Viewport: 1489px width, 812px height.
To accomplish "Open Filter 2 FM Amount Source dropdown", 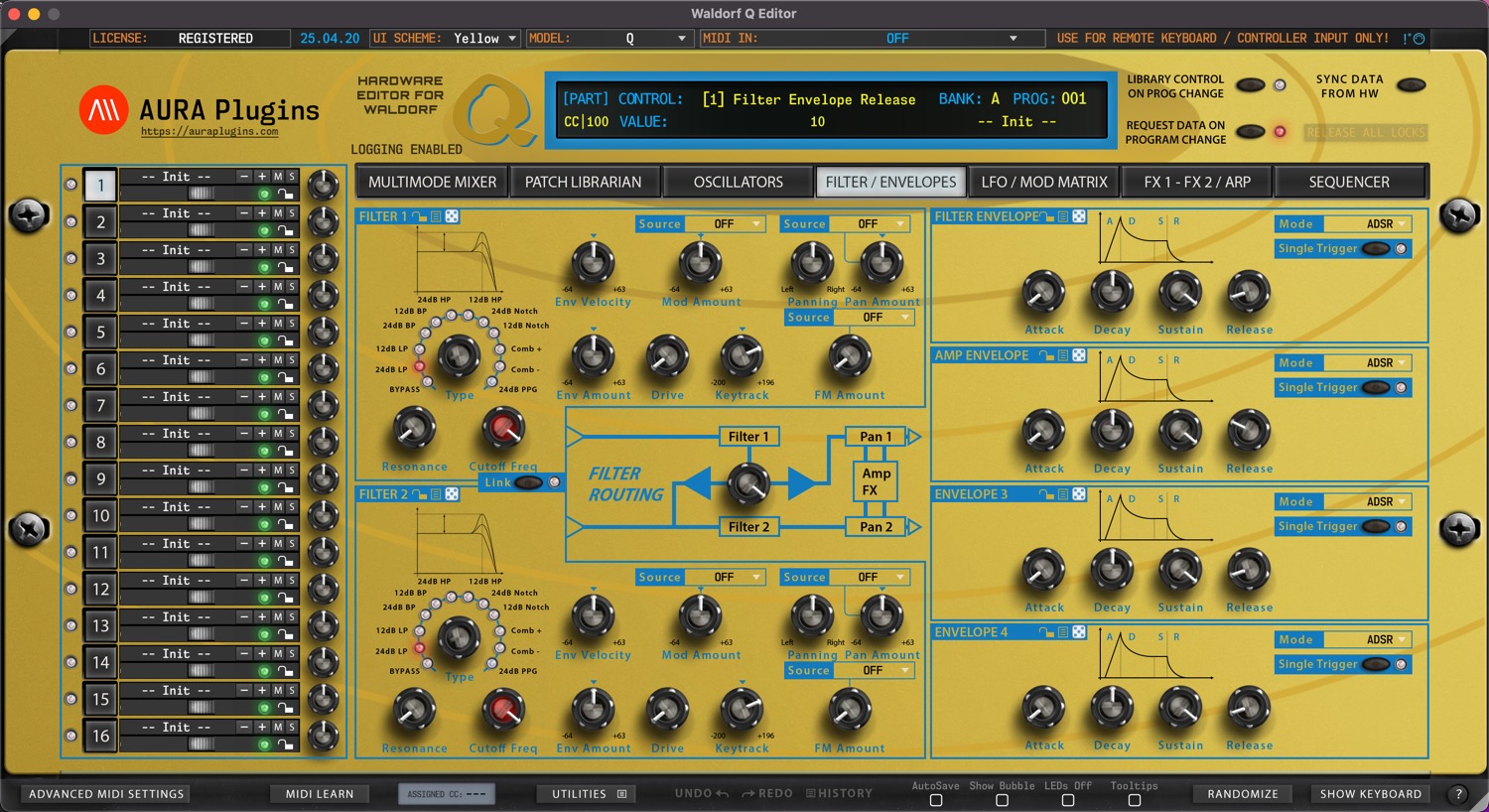I will [874, 671].
